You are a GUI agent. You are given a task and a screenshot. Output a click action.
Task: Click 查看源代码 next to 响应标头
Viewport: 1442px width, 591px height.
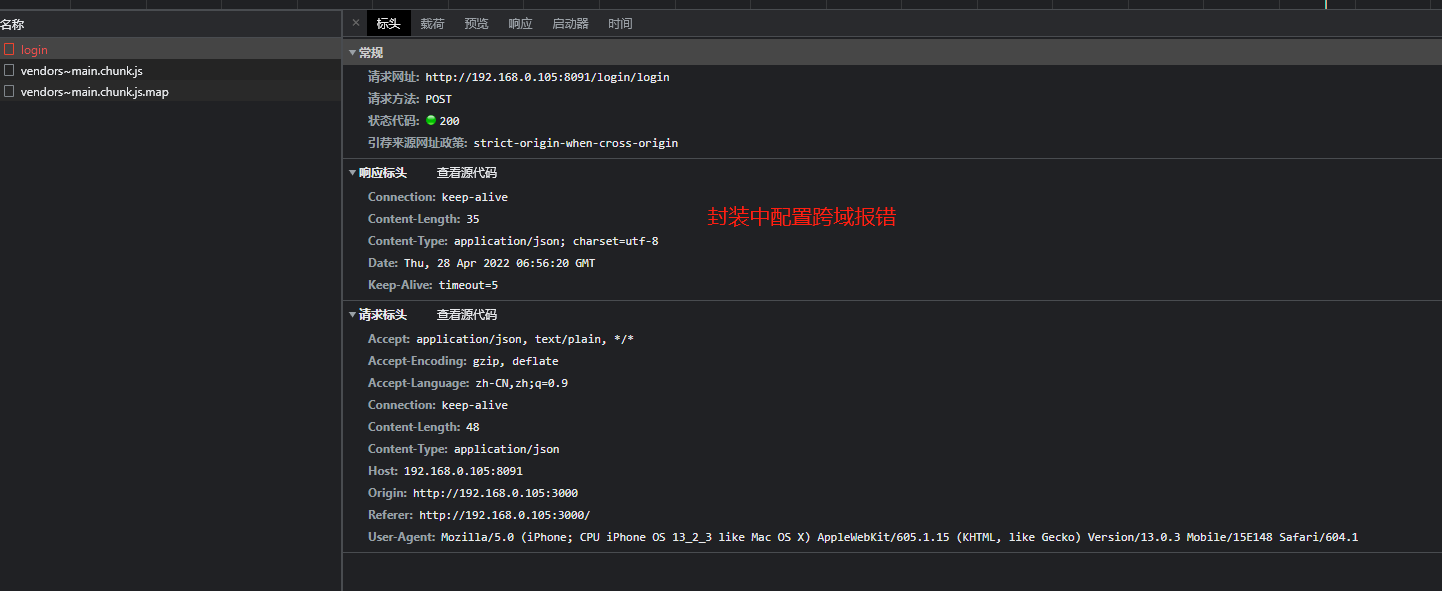466,173
